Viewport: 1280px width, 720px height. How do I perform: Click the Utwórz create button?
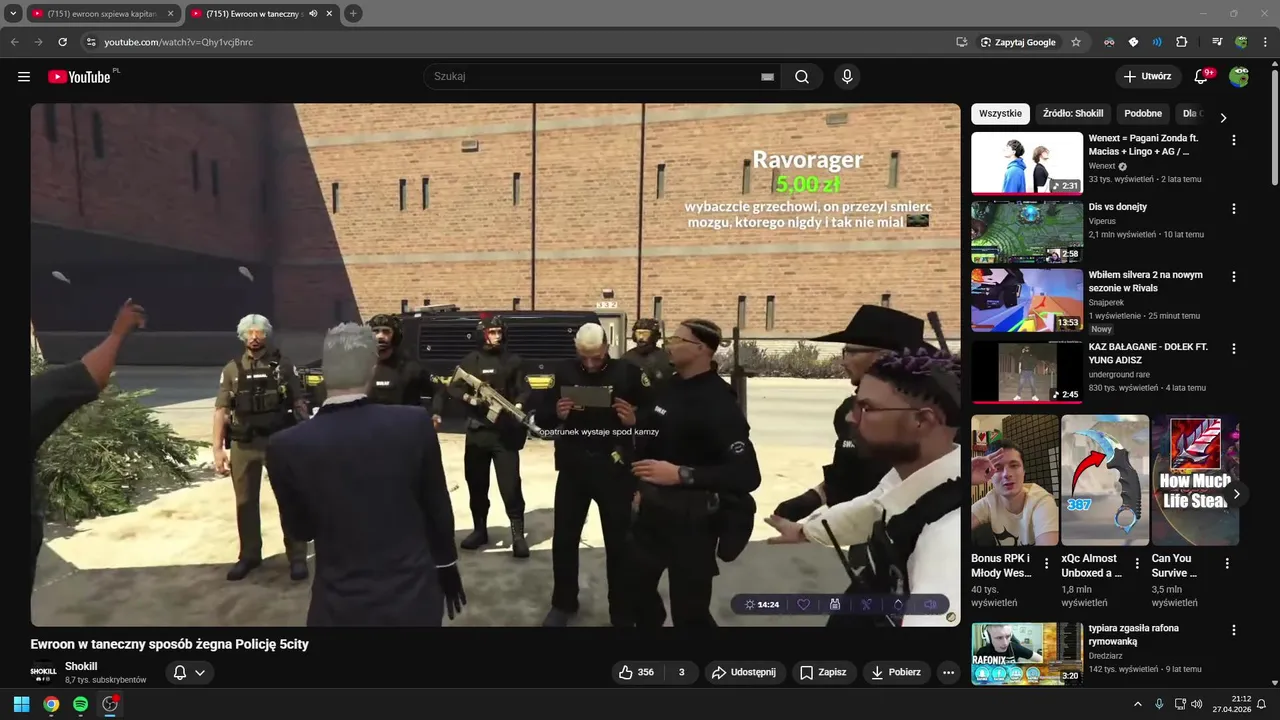click(x=1148, y=77)
